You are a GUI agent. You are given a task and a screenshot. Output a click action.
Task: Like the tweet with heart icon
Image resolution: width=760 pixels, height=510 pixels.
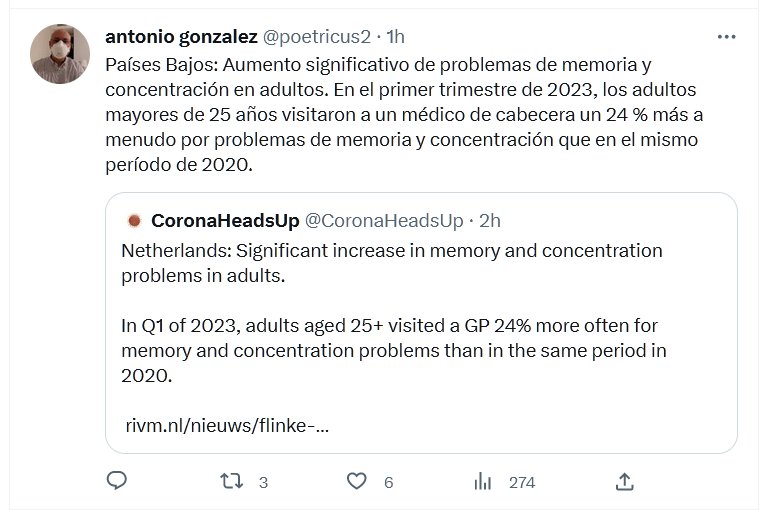pyautogui.click(x=357, y=481)
